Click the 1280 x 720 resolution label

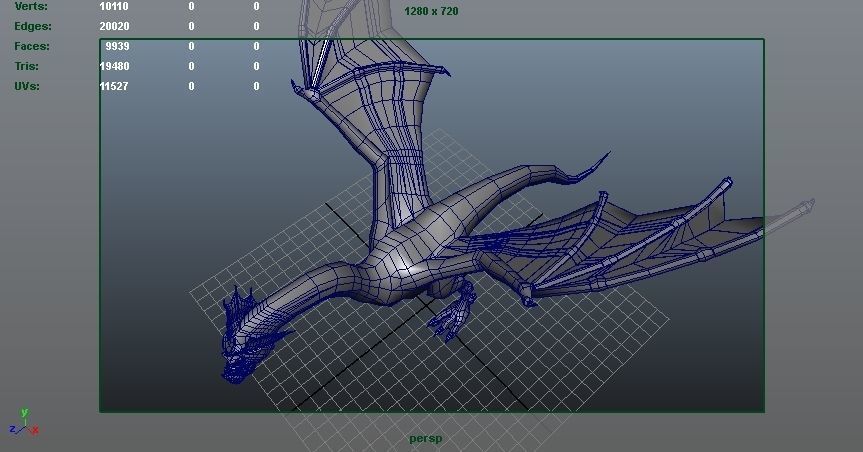coord(432,11)
